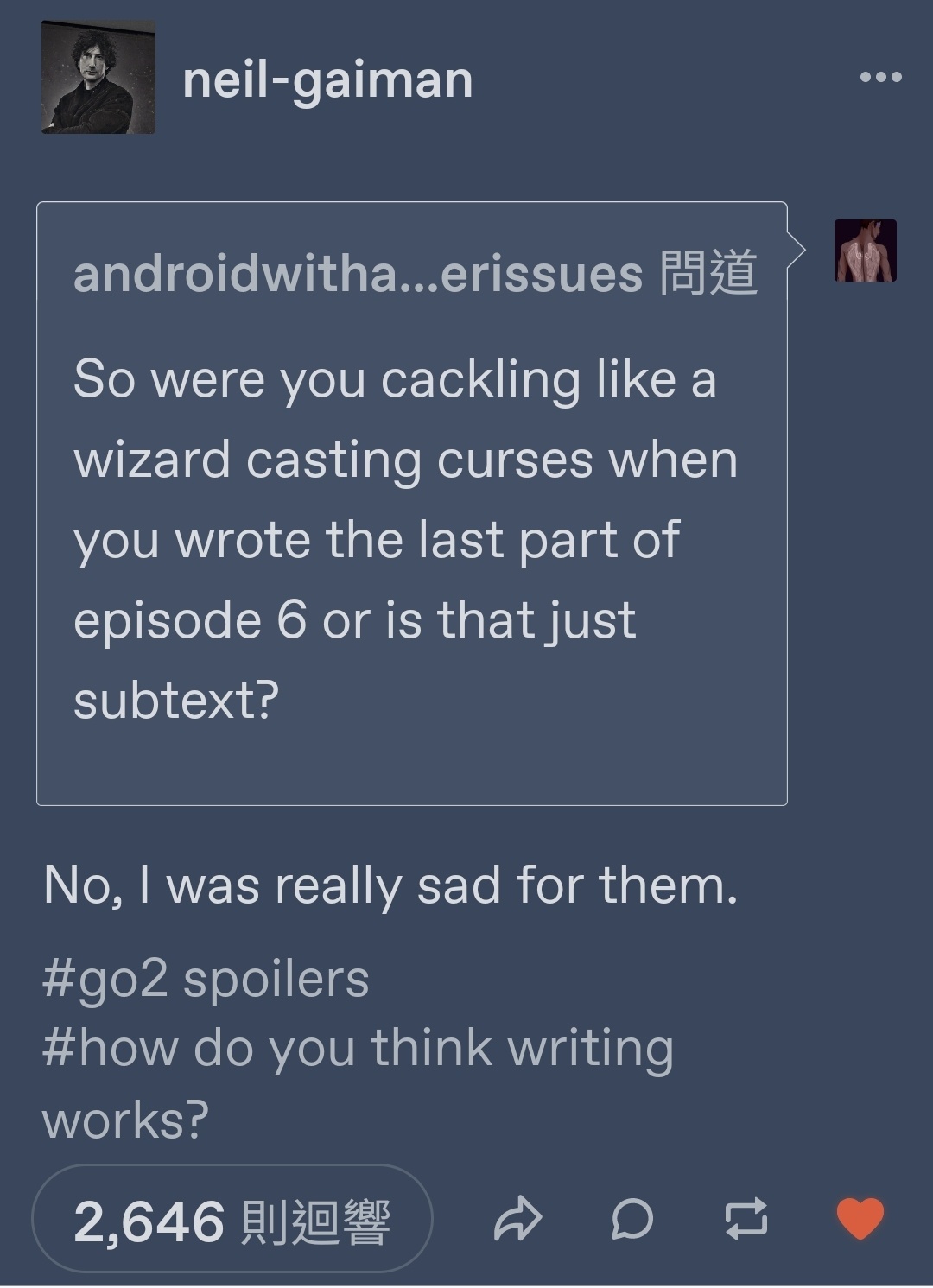Tap the 'works?' tag continuation text
This screenshot has width=933, height=1288.
coord(125,1120)
